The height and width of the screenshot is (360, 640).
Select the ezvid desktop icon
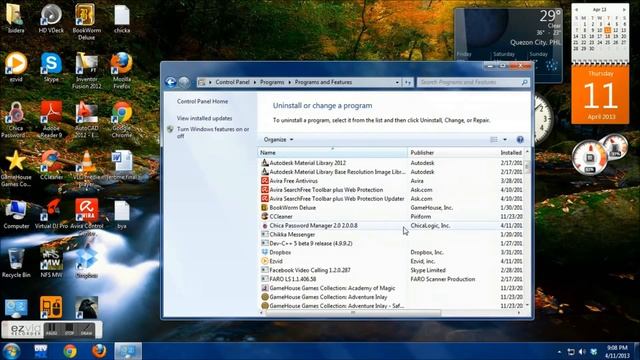(x=16, y=67)
